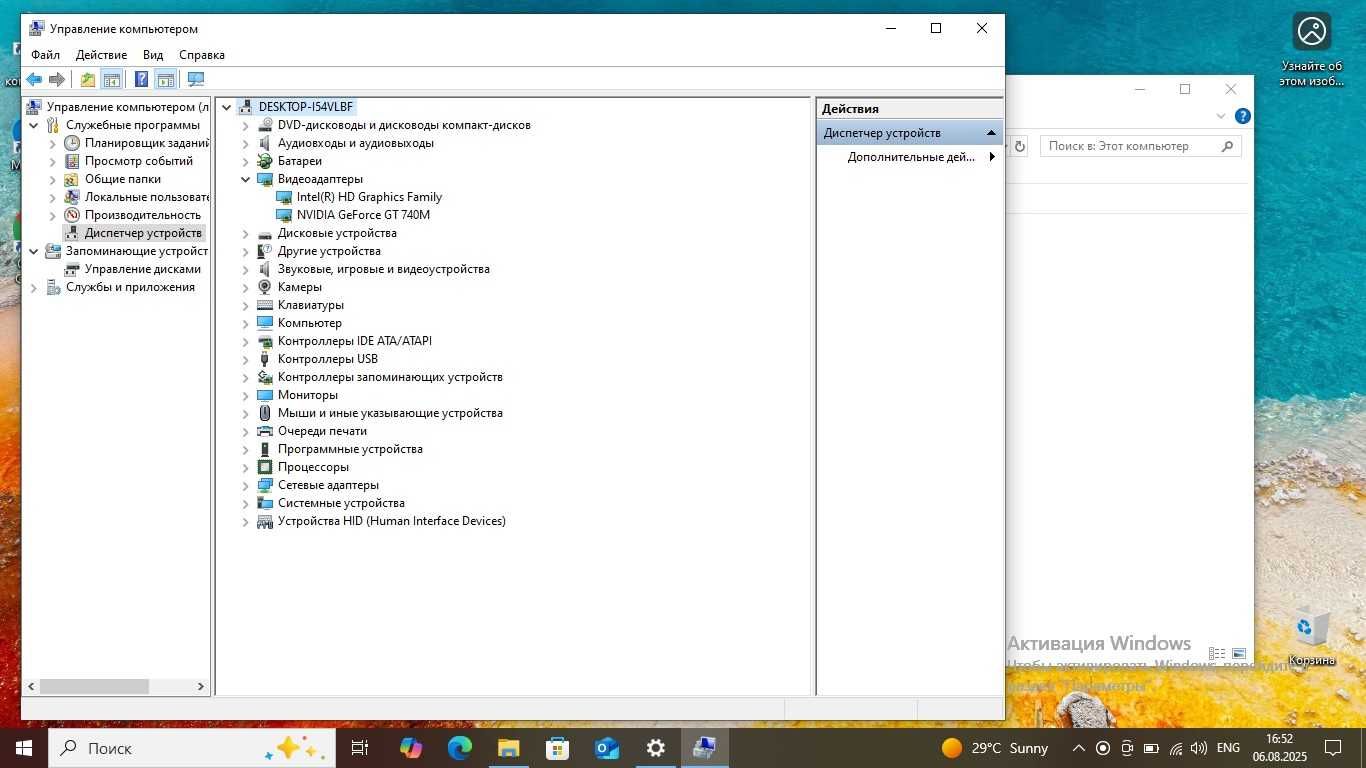The width and height of the screenshot is (1366, 768).
Task: Click the blue help icon in the Explorer window
Action: pyautogui.click(x=1242, y=116)
